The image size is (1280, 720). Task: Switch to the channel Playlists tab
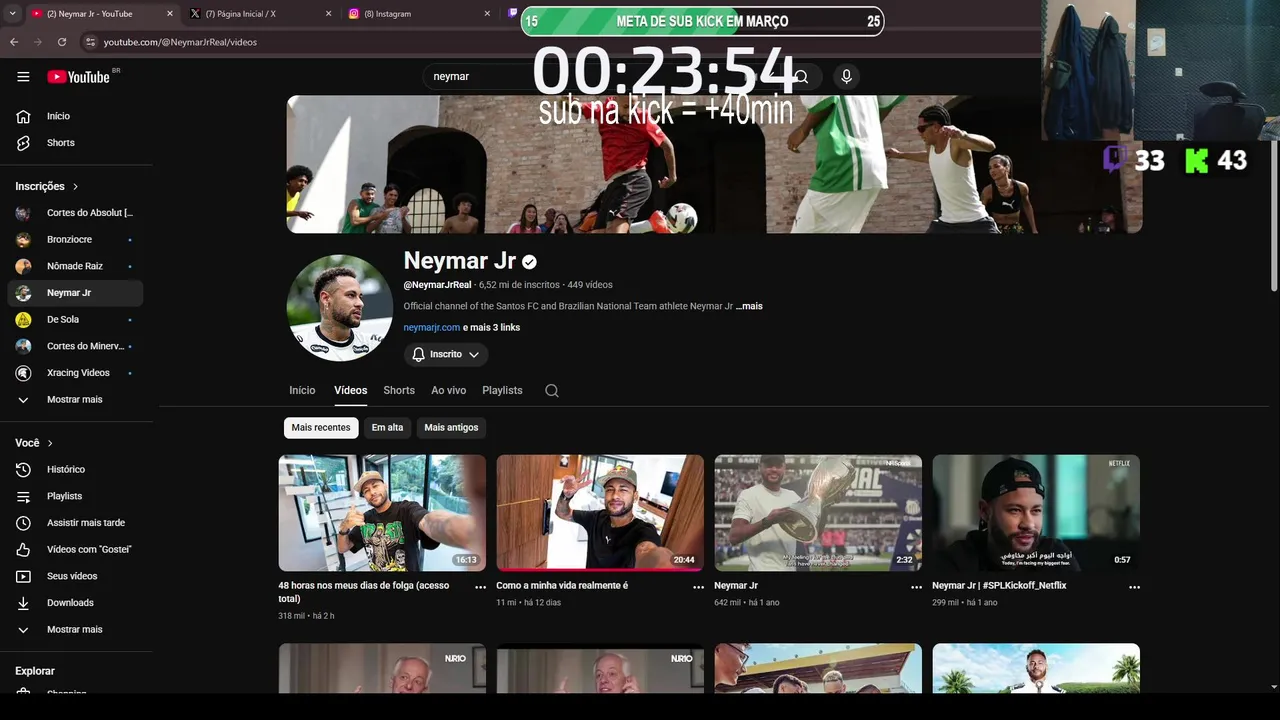tap(502, 390)
